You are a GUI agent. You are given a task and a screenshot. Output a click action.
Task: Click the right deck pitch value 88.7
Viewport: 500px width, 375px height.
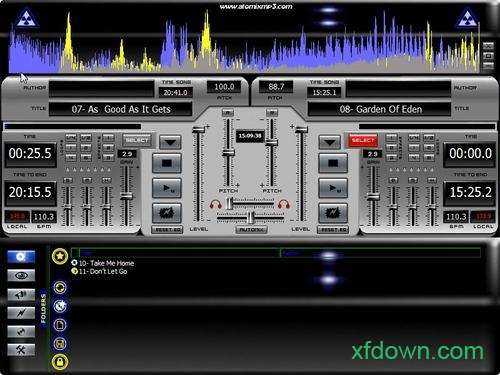[276, 87]
